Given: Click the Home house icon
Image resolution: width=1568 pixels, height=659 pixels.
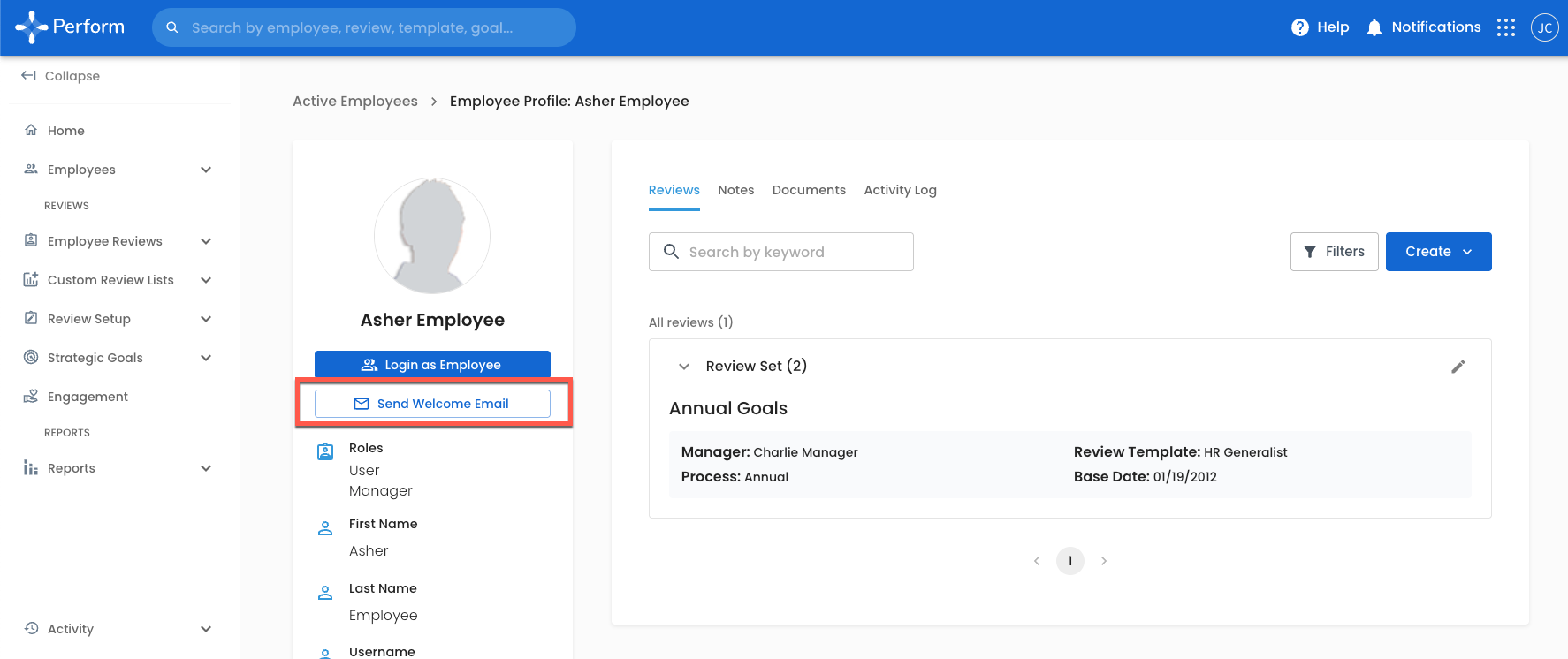Looking at the screenshot, I should click(31, 130).
